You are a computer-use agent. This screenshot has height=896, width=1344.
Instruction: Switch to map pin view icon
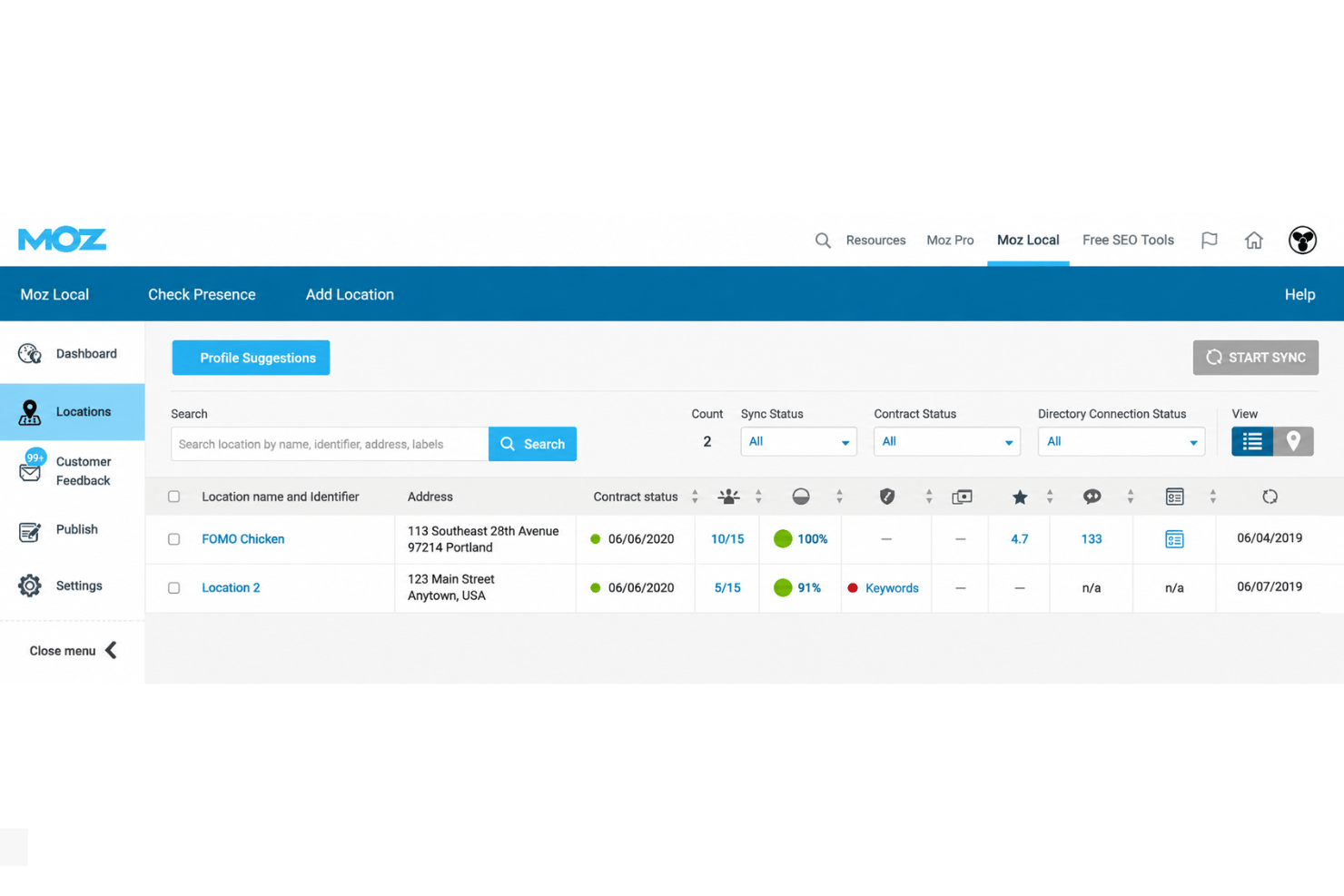1293,442
